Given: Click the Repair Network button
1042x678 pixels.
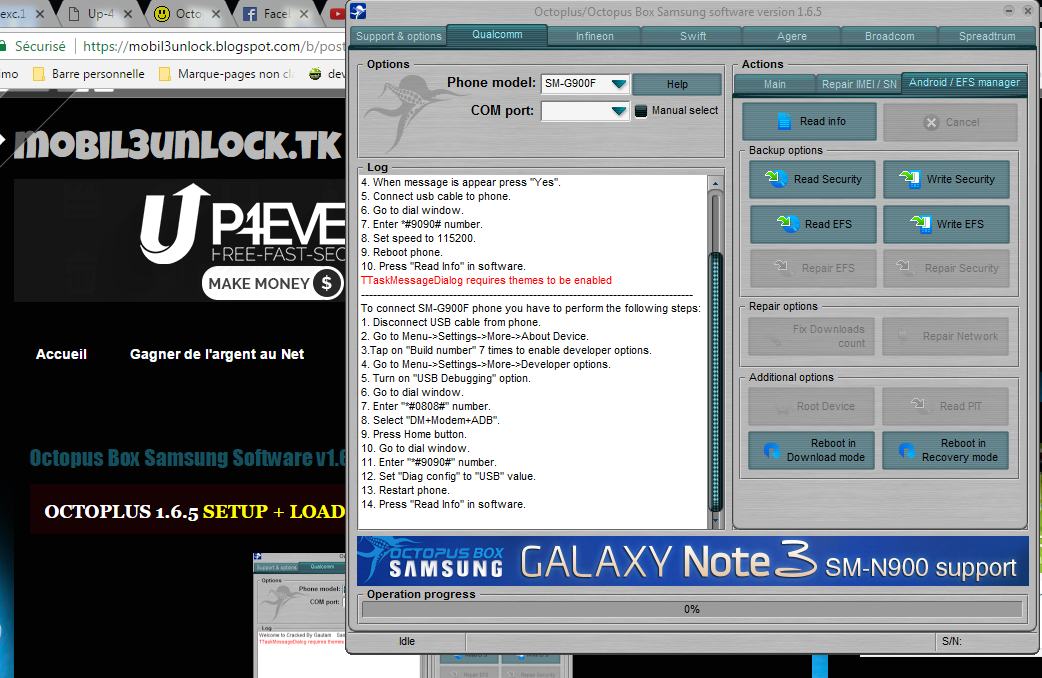Looking at the screenshot, I should pyautogui.click(x=946, y=336).
